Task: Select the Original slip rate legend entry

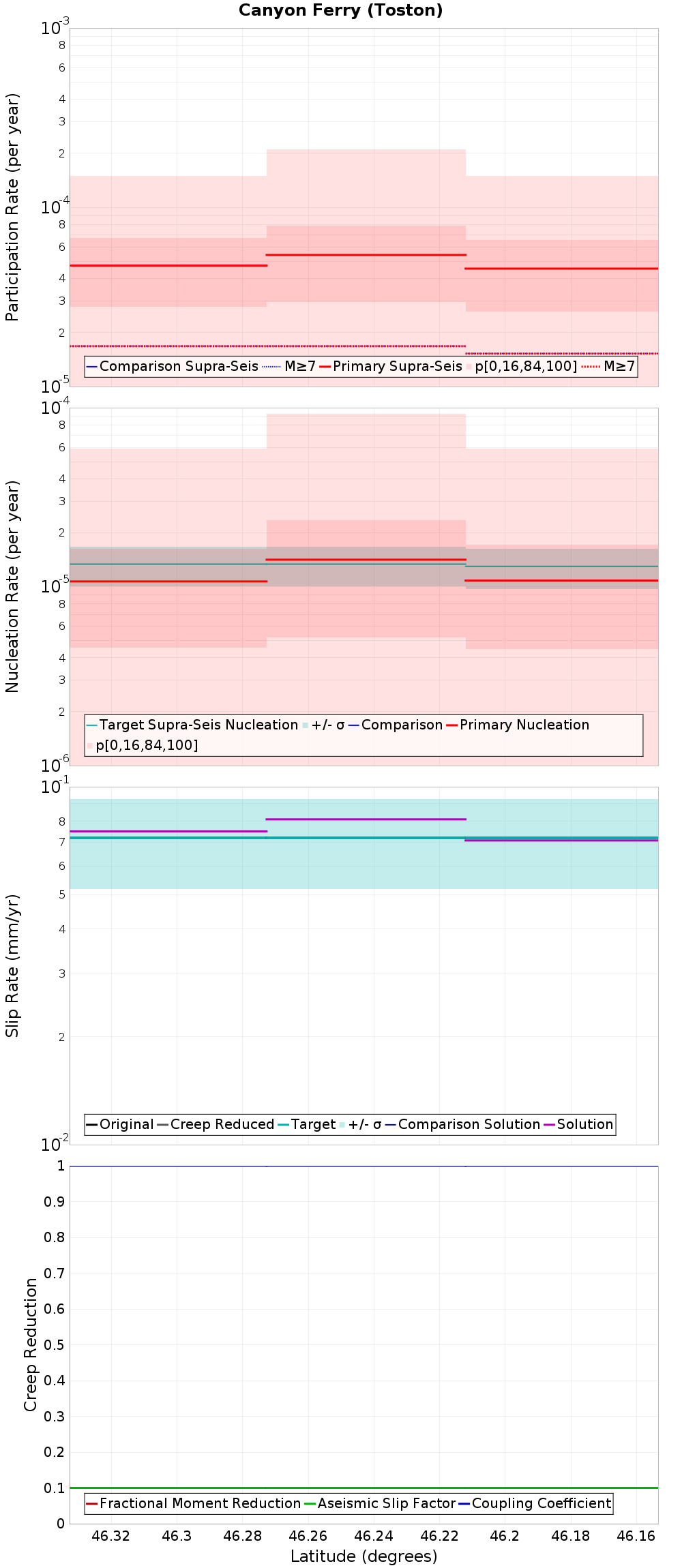Action: (x=120, y=1124)
